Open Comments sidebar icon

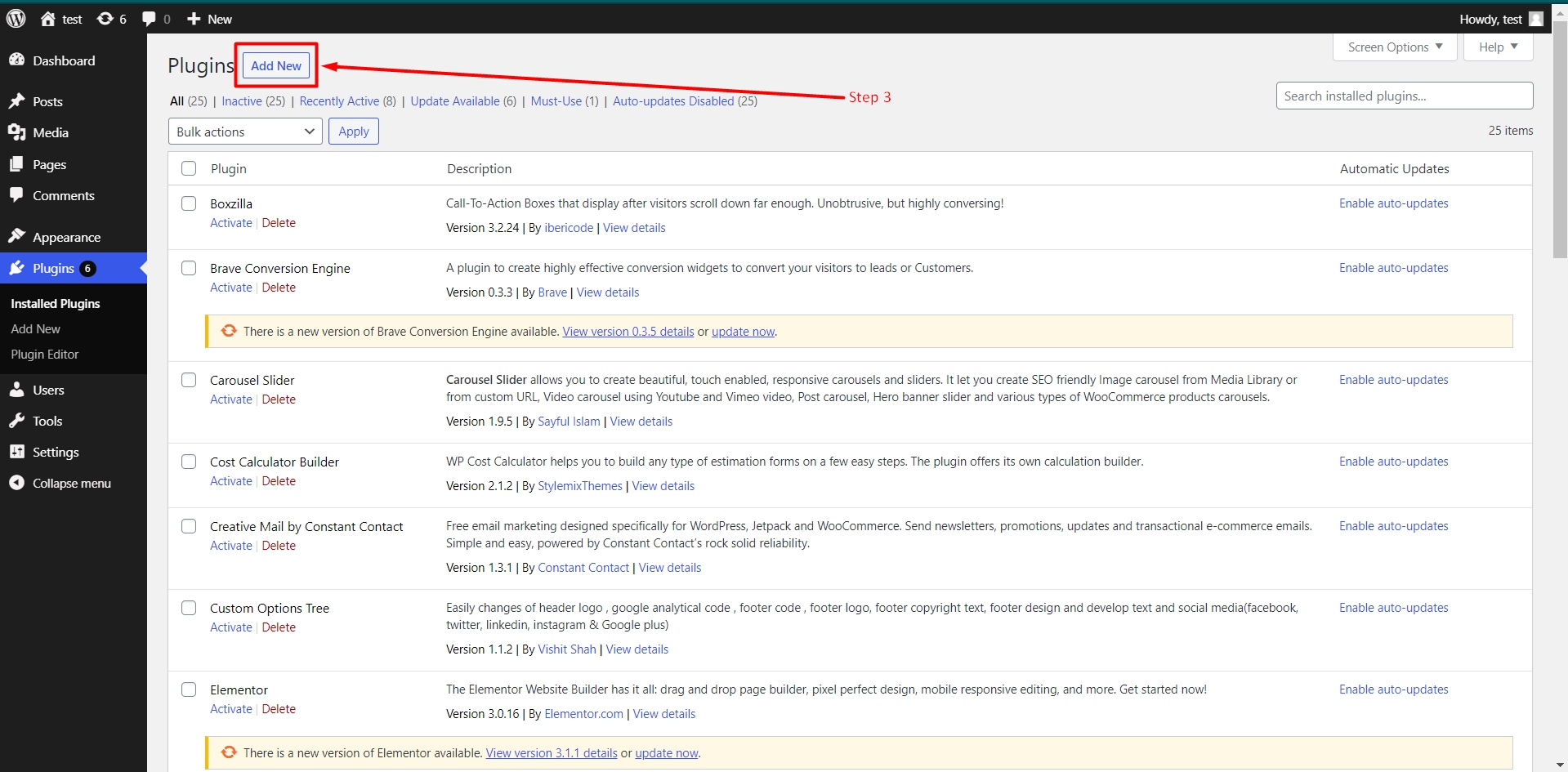(16, 195)
